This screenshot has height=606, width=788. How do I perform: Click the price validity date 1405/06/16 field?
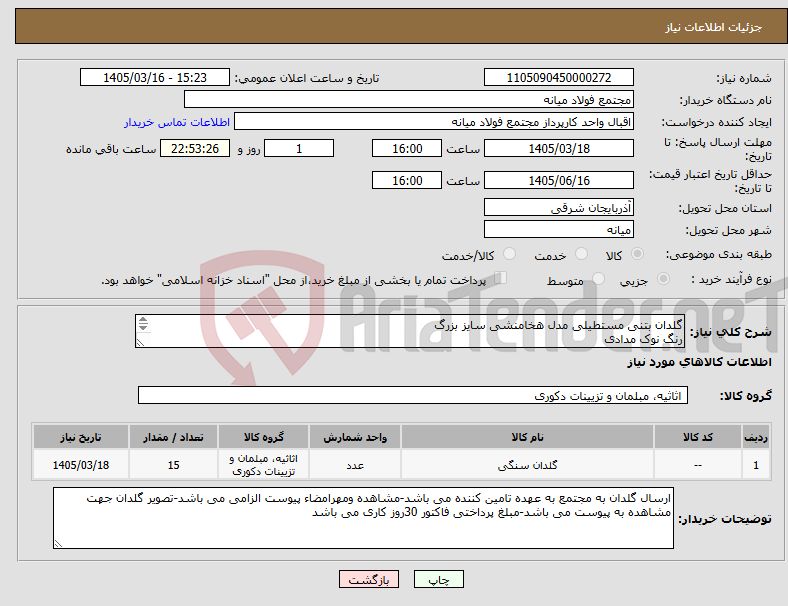(559, 180)
